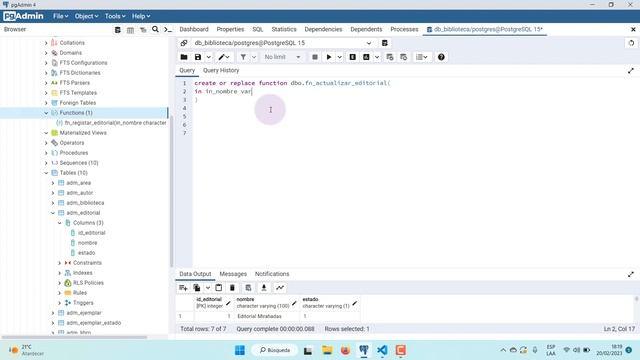The image size is (640, 360).
Task: Click the new query tool icon beside connection
Action: click(384, 43)
